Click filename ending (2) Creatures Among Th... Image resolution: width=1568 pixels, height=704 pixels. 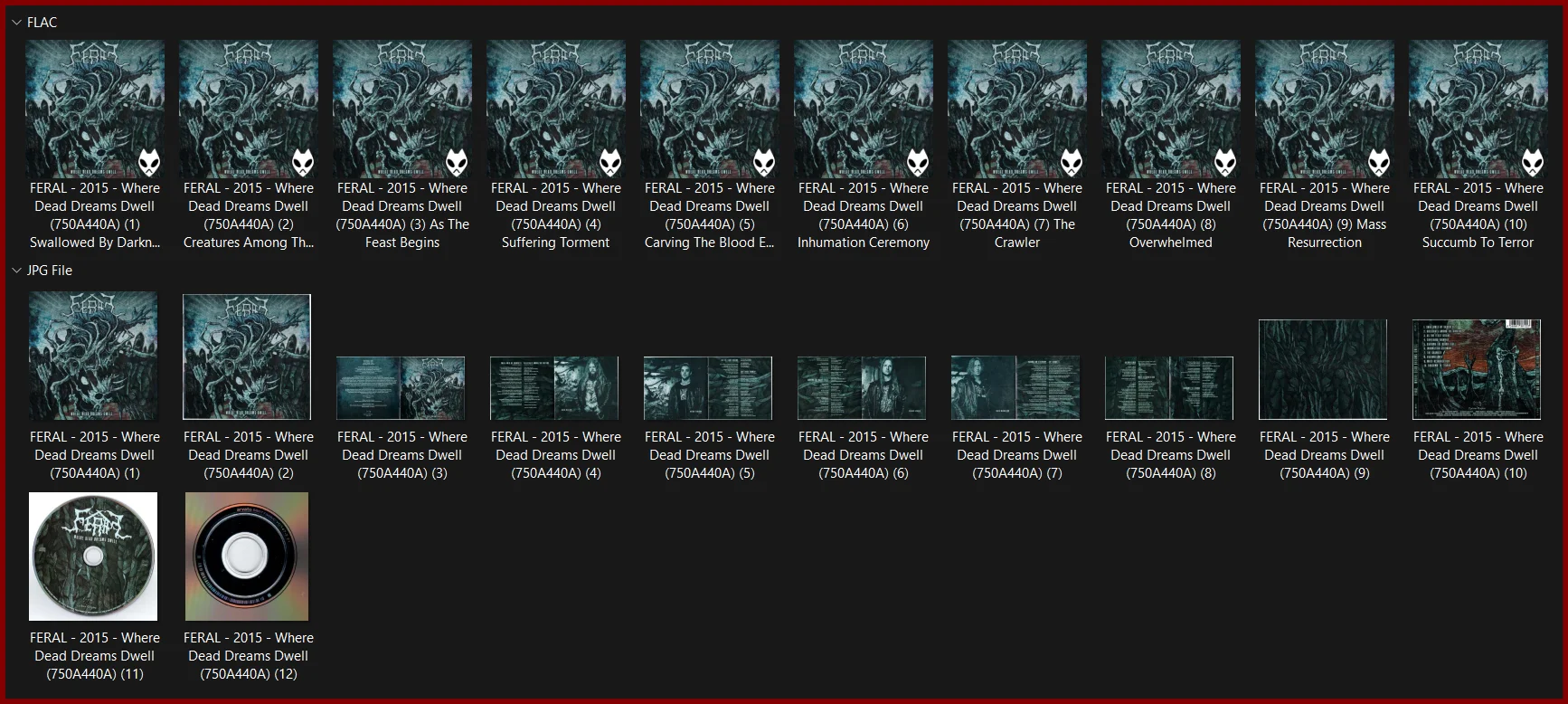(249, 215)
